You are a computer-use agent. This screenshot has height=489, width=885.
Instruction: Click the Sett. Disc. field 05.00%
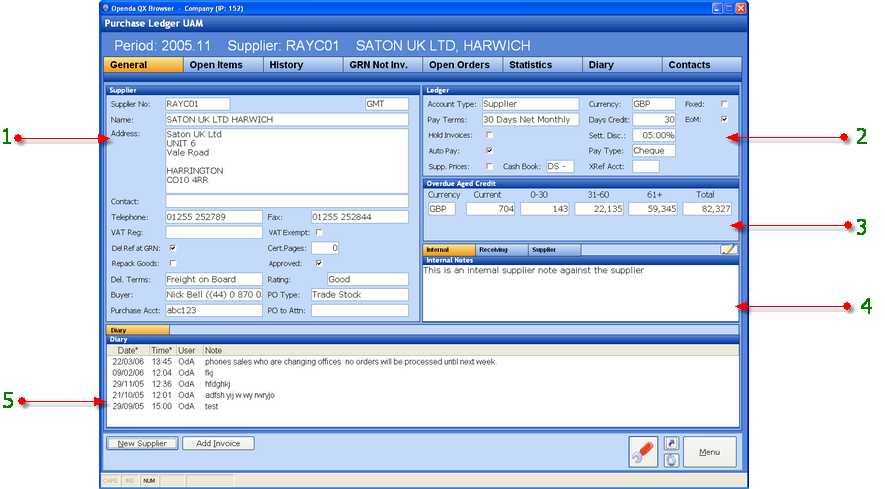pos(654,135)
